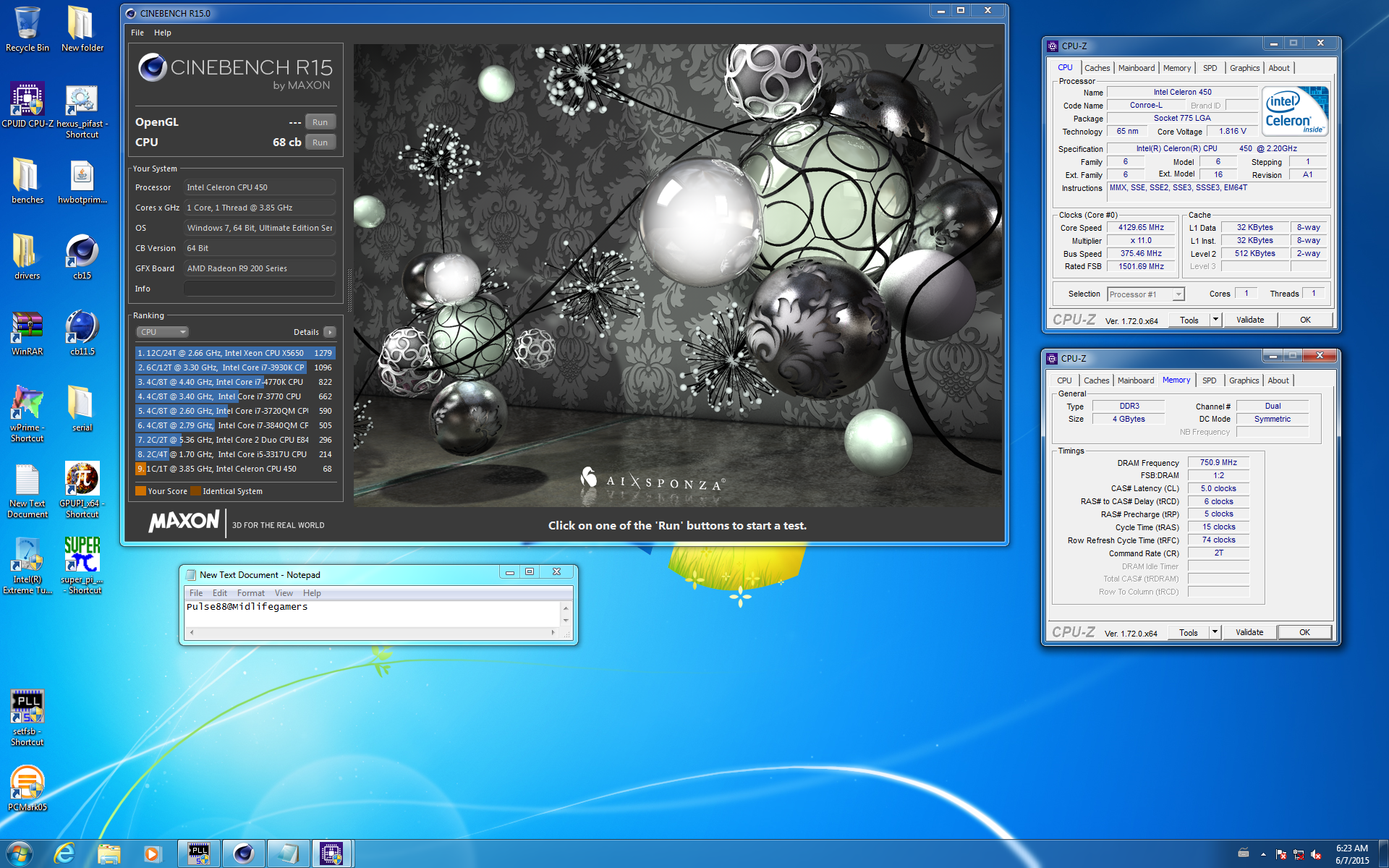The width and height of the screenshot is (1389, 868).
Task: Open the Recycle Bin desktop icon
Action: point(27,29)
